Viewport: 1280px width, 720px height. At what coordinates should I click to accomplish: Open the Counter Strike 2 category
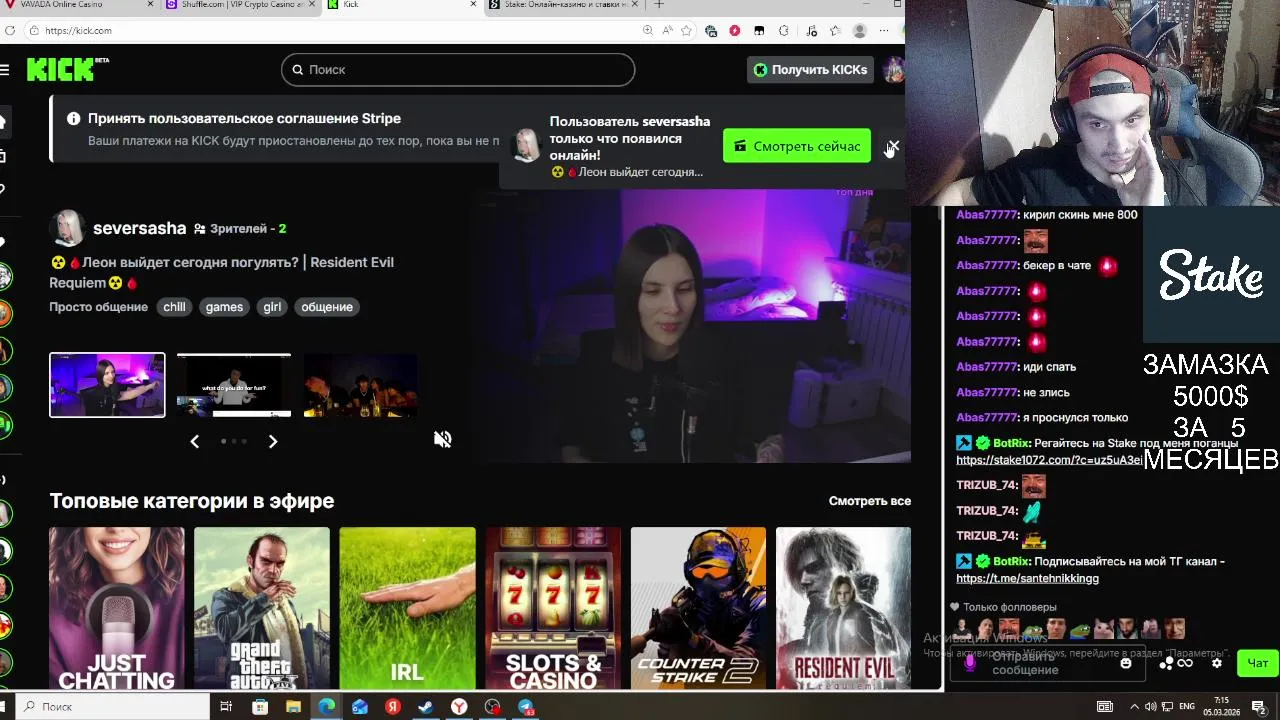pos(698,608)
